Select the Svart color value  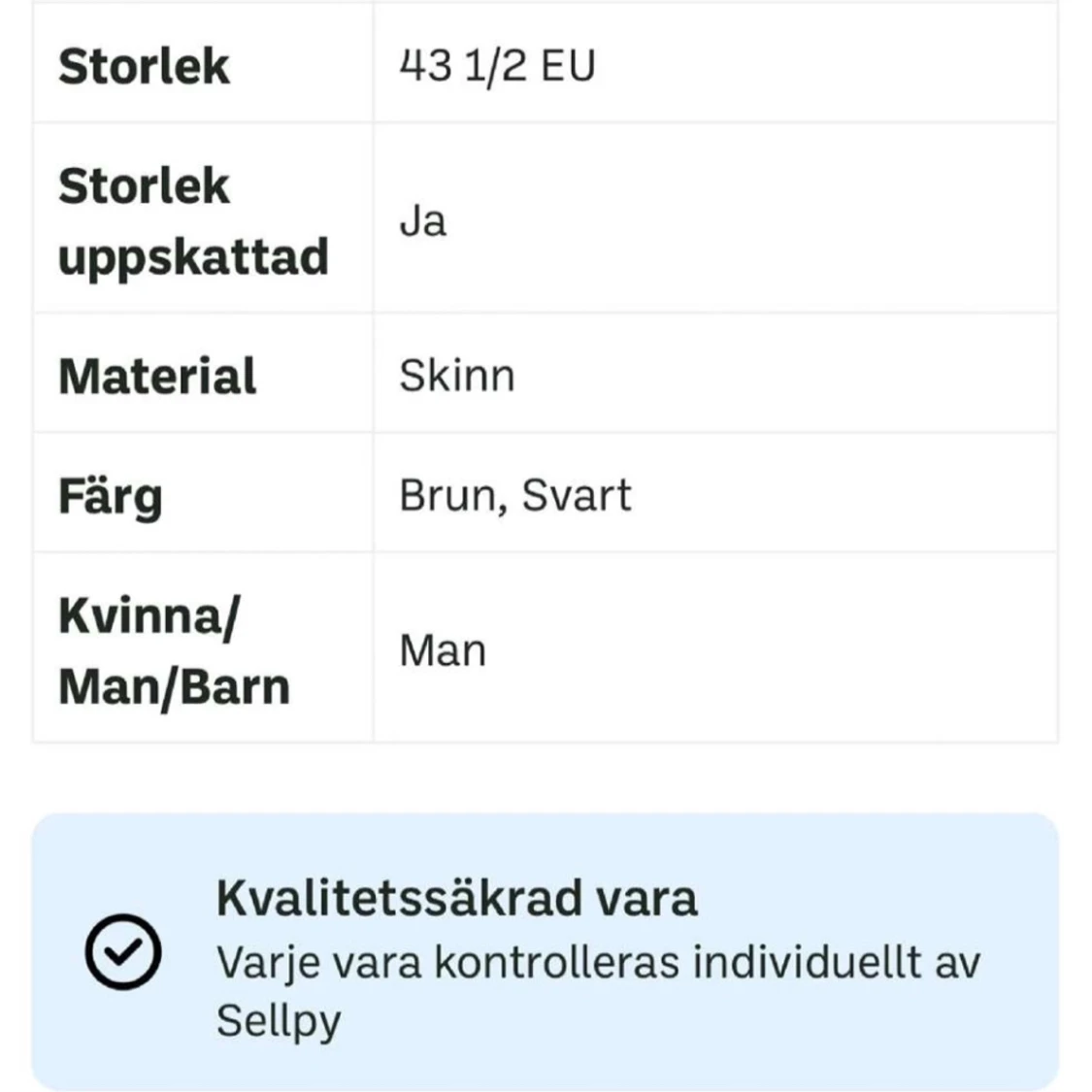pos(577,496)
